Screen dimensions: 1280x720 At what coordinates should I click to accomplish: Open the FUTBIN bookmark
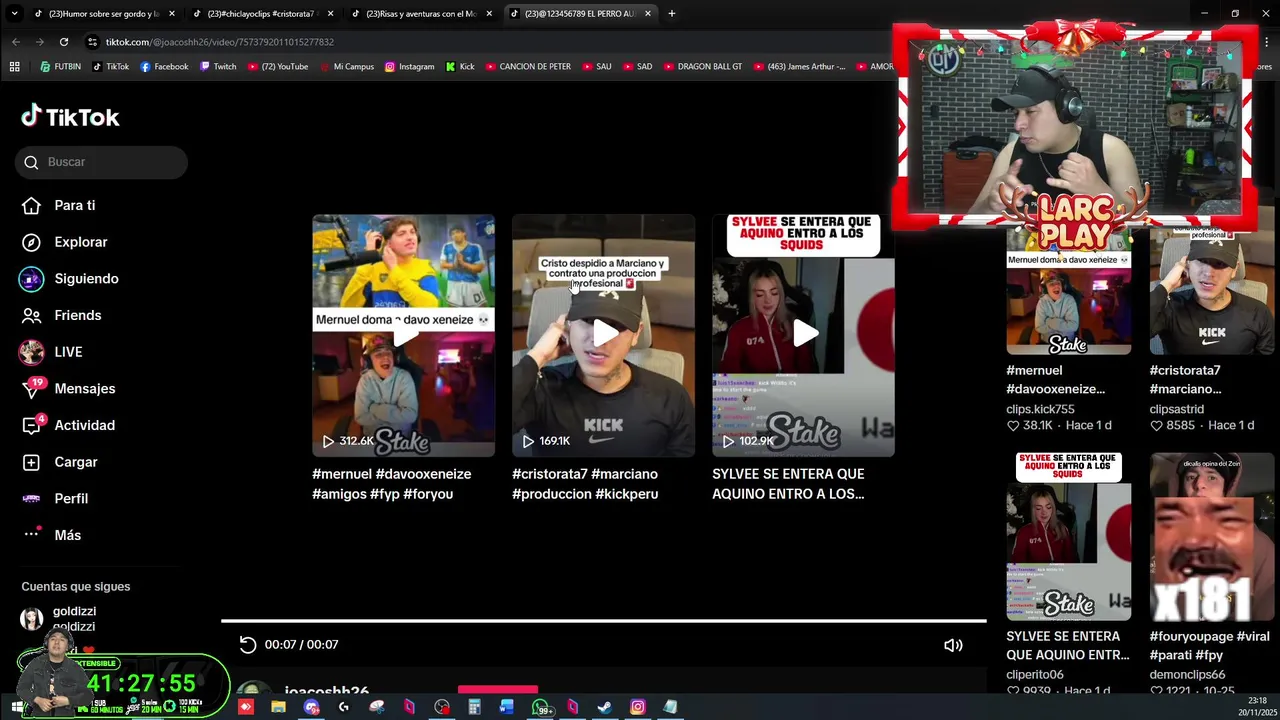60,67
